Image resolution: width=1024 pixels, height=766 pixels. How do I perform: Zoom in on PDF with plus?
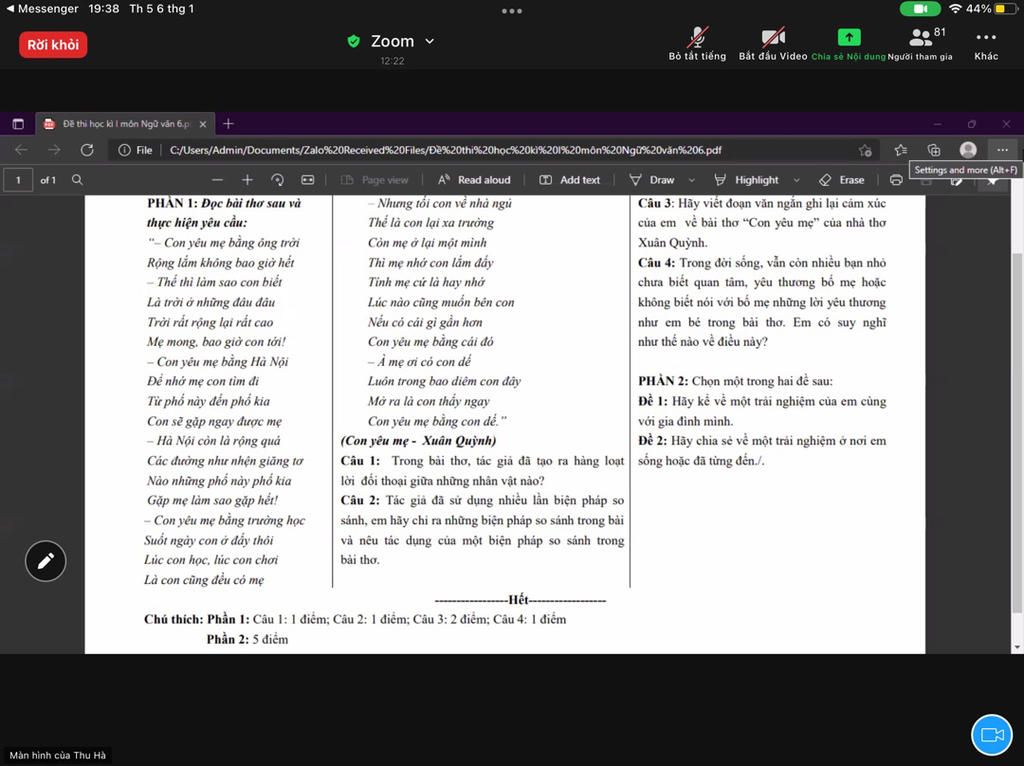pyautogui.click(x=247, y=180)
